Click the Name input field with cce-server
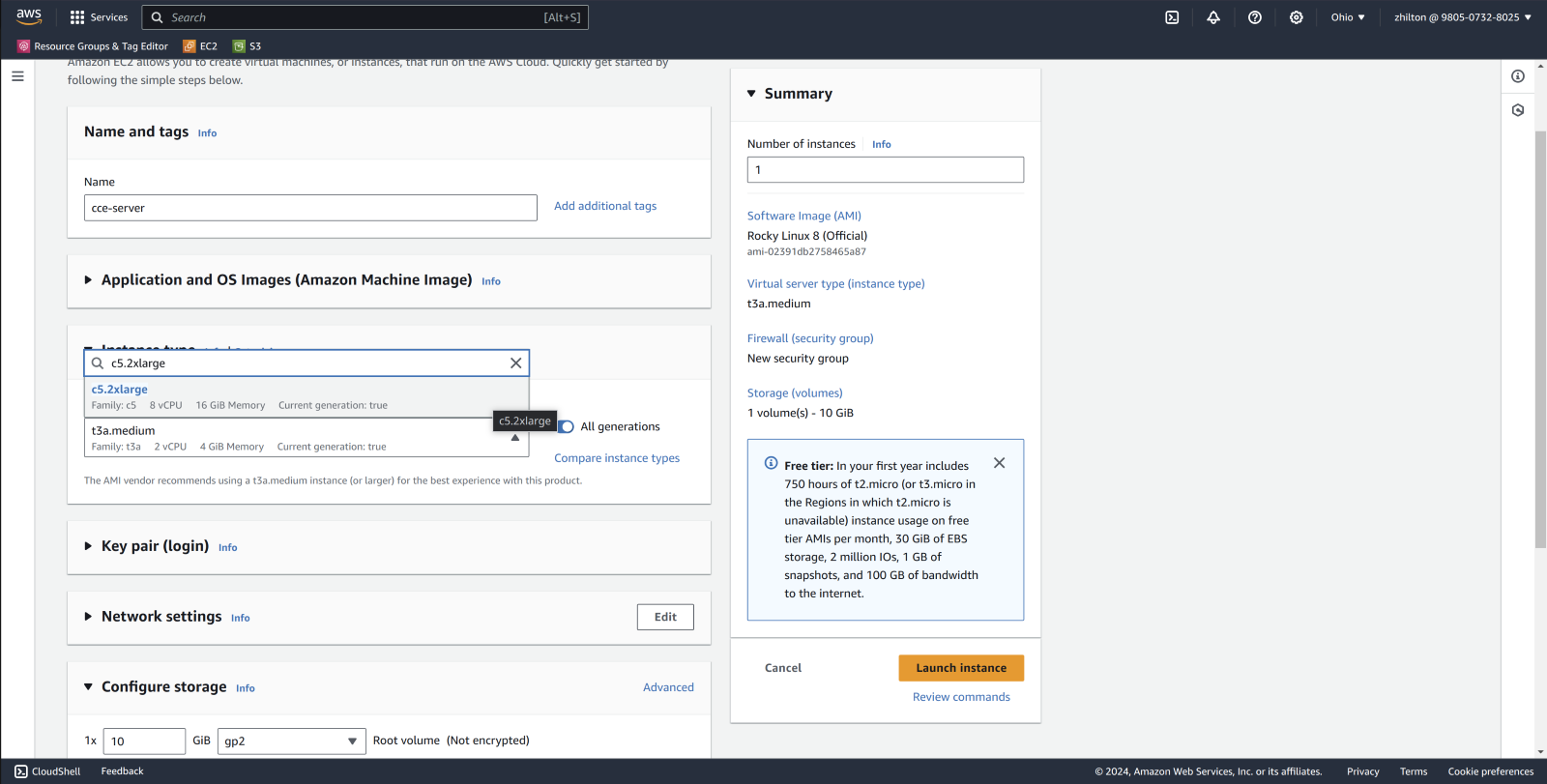 point(310,208)
